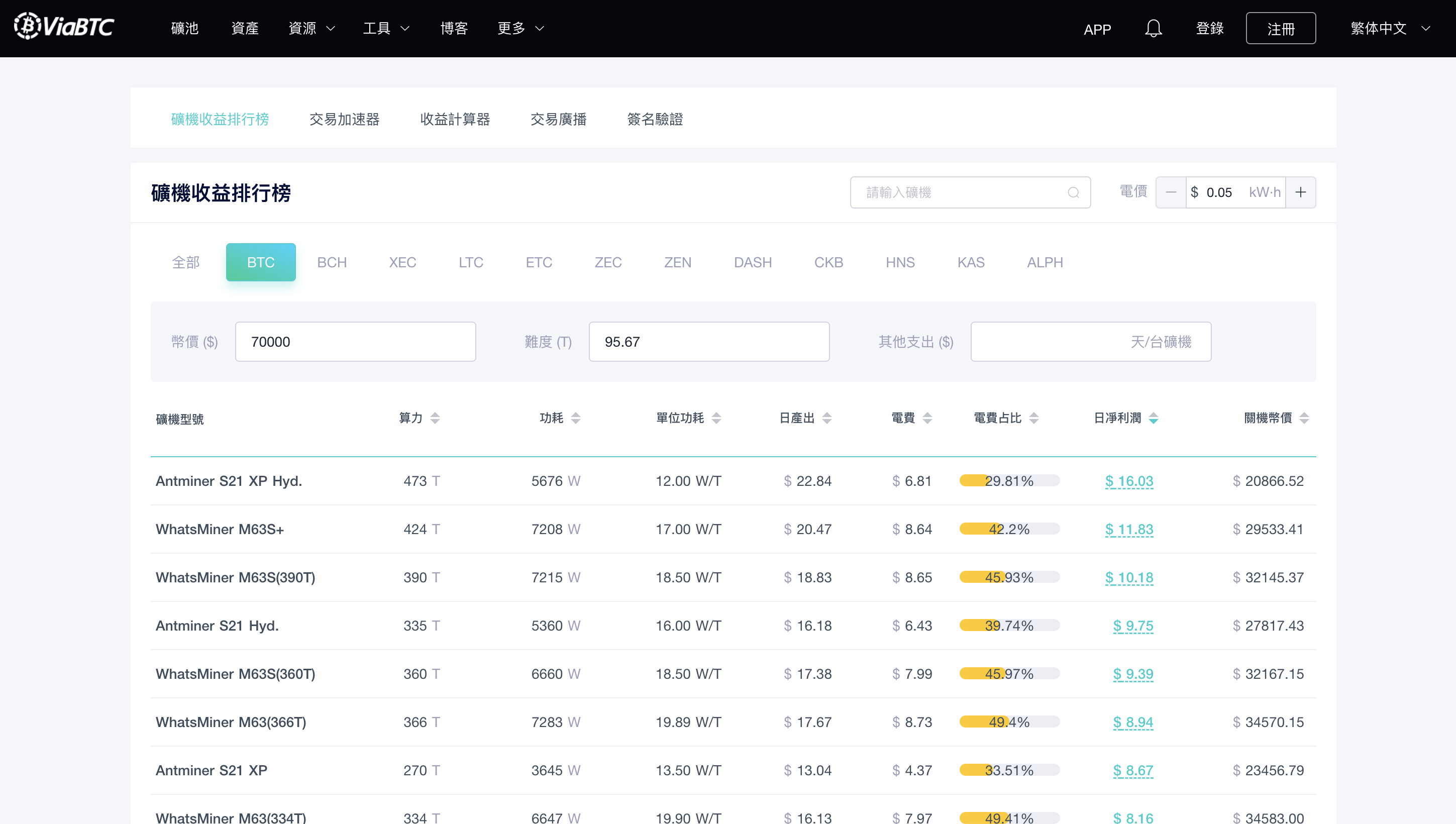Sort by 算力 column arrows
This screenshot has width=1456, height=824.
pyautogui.click(x=435, y=418)
